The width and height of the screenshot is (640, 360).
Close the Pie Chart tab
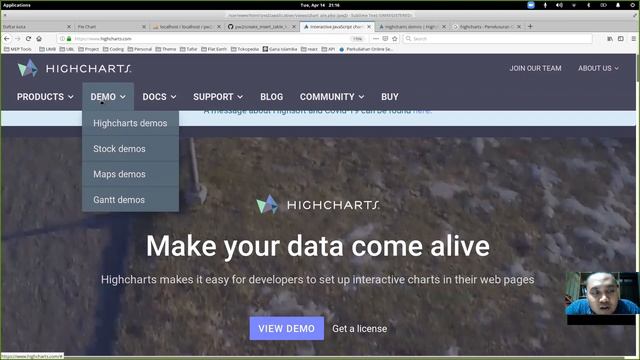tap(144, 27)
